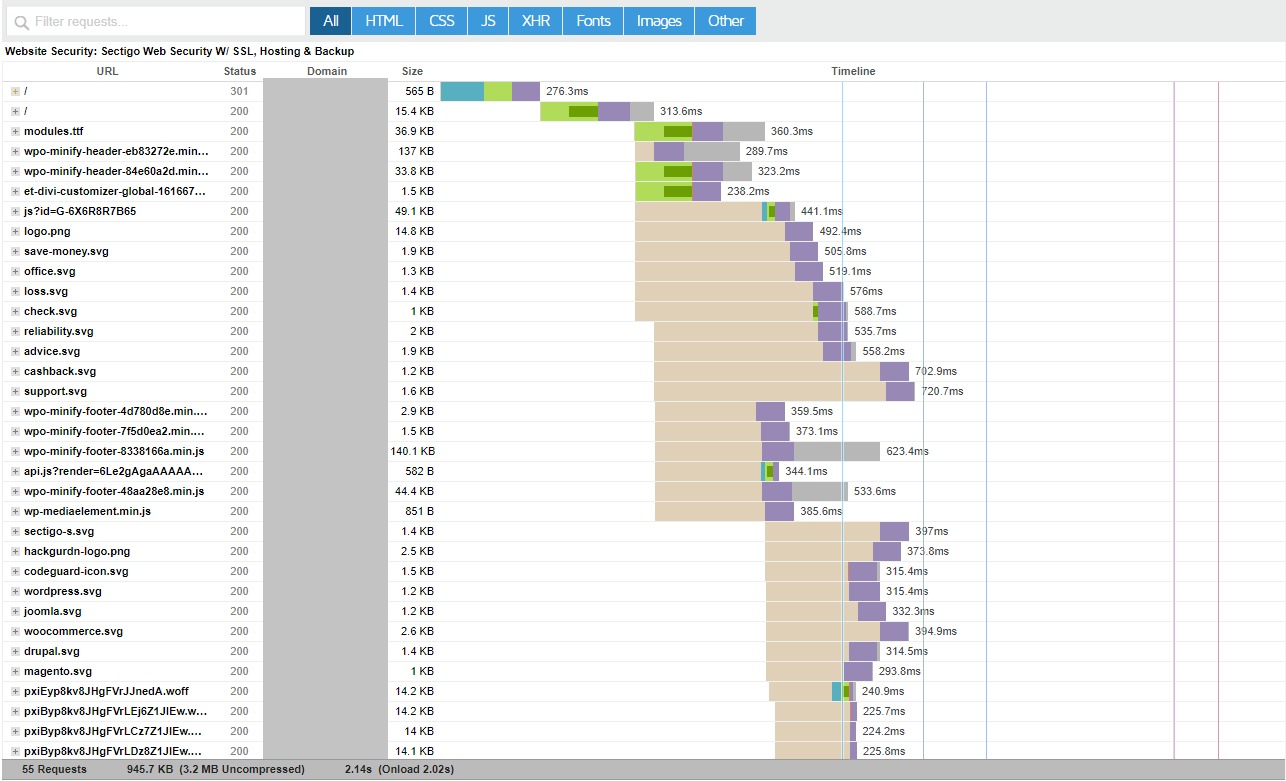
Task: Click the Timeline column header
Action: click(x=853, y=71)
